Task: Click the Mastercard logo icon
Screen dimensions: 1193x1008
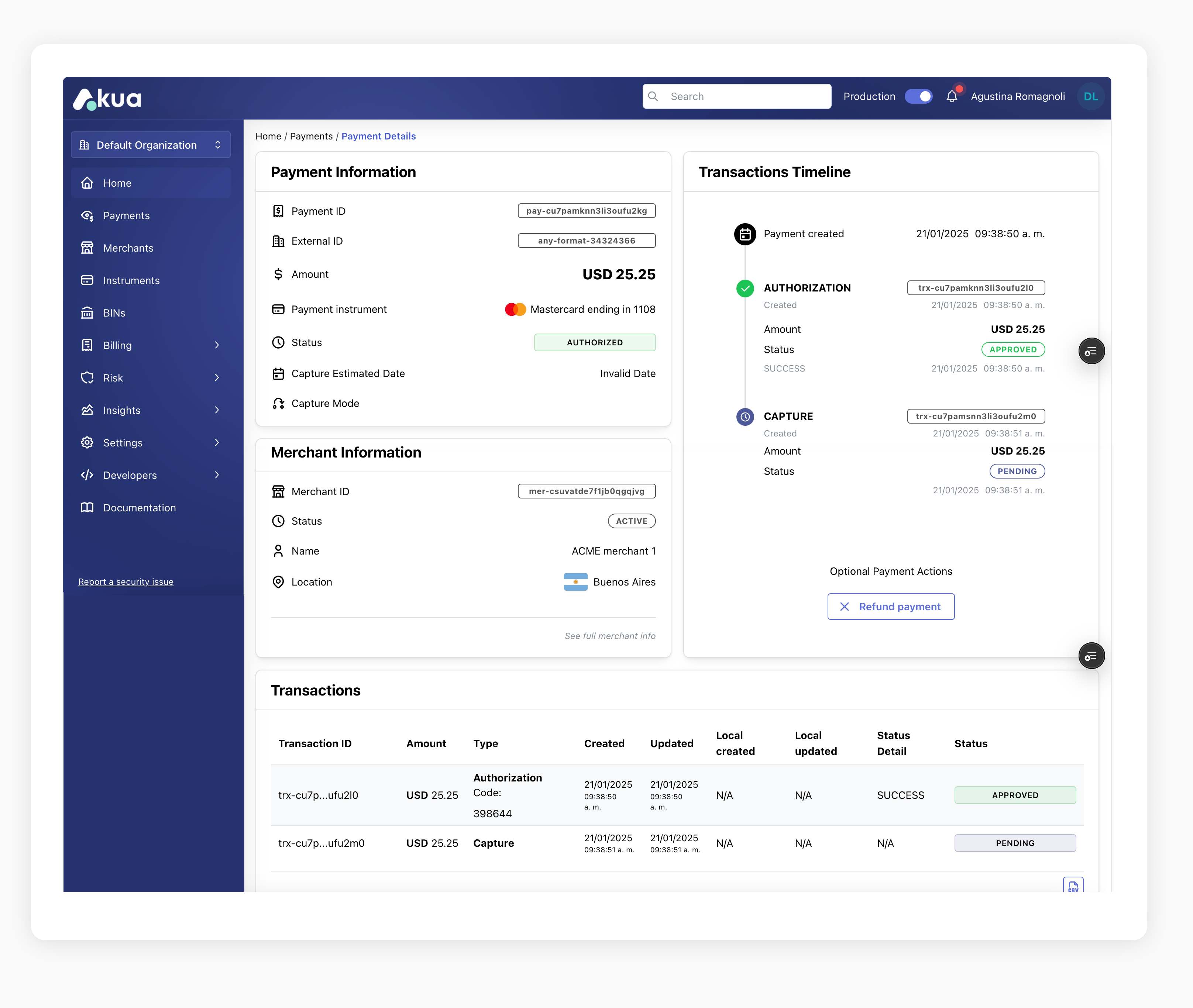Action: coord(515,309)
